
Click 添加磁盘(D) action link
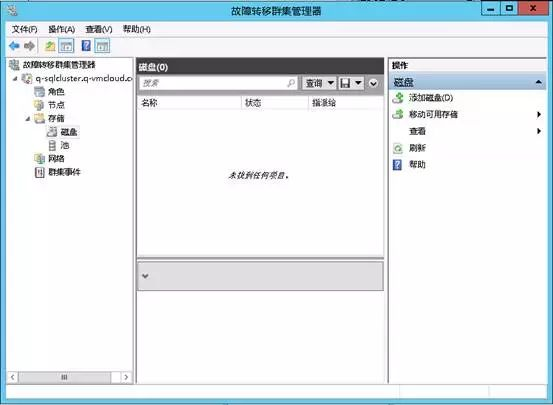[431, 98]
